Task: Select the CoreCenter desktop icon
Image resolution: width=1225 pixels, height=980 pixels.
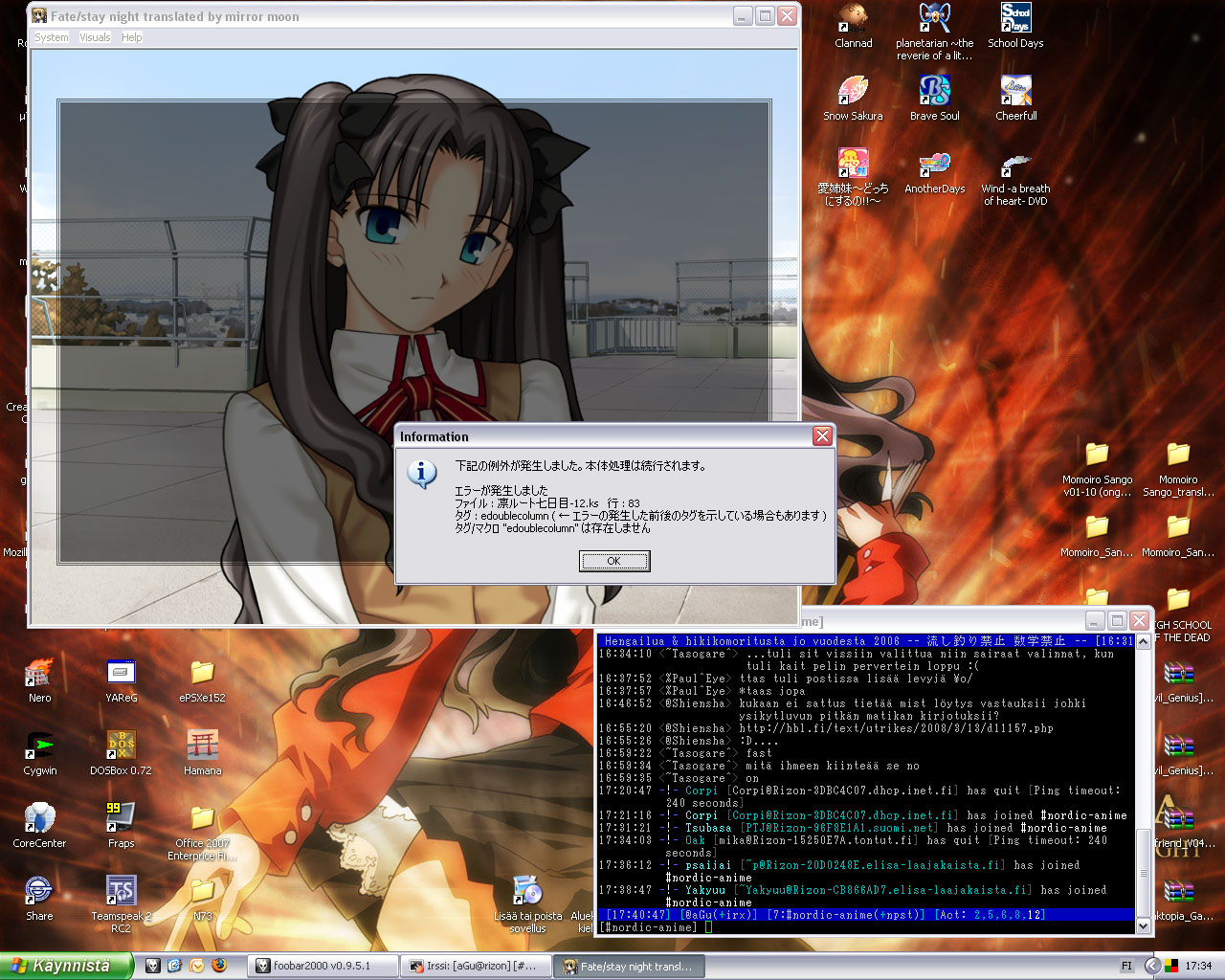Action: point(39,826)
